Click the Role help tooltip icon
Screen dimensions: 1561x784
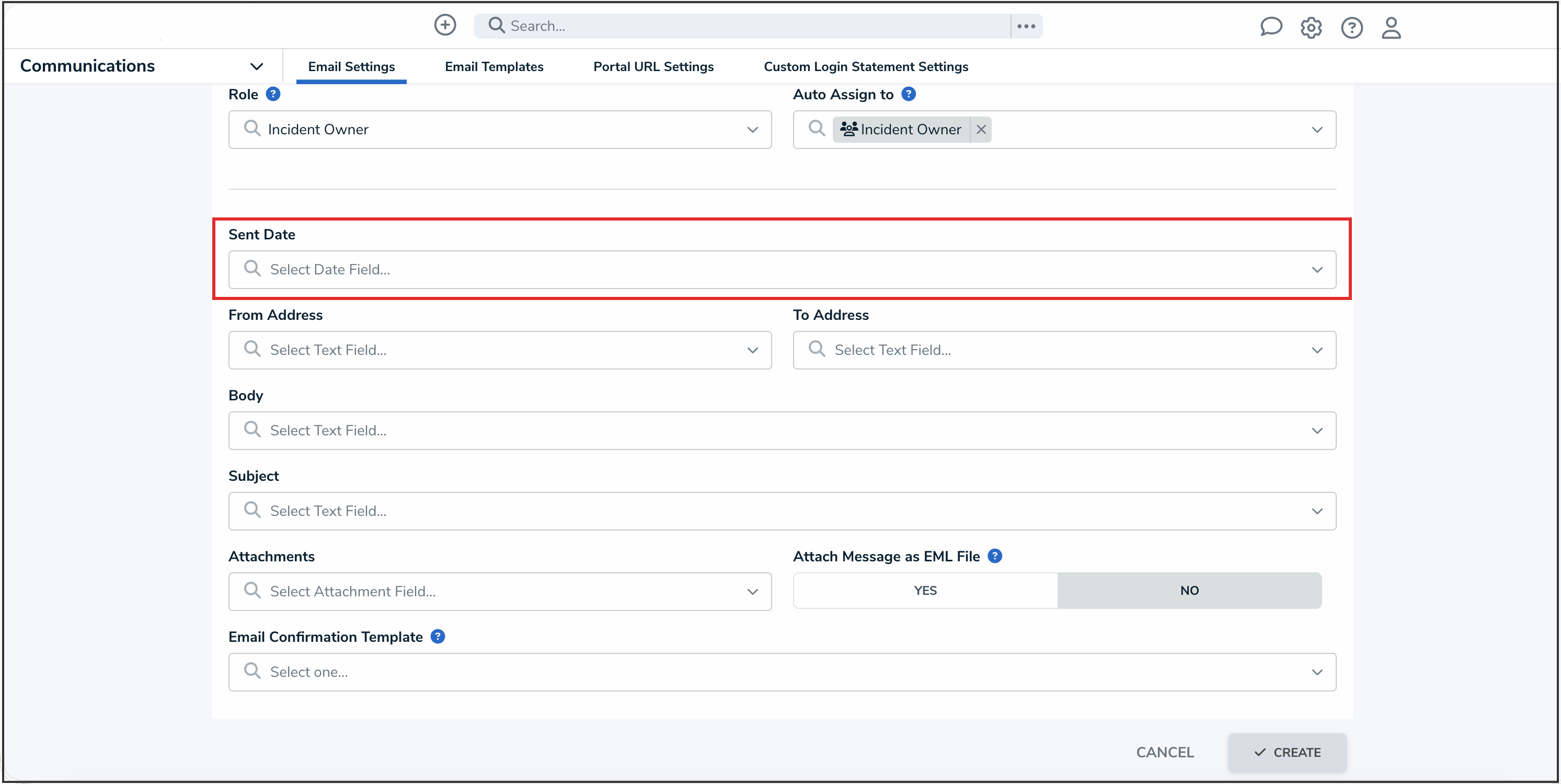(x=274, y=94)
